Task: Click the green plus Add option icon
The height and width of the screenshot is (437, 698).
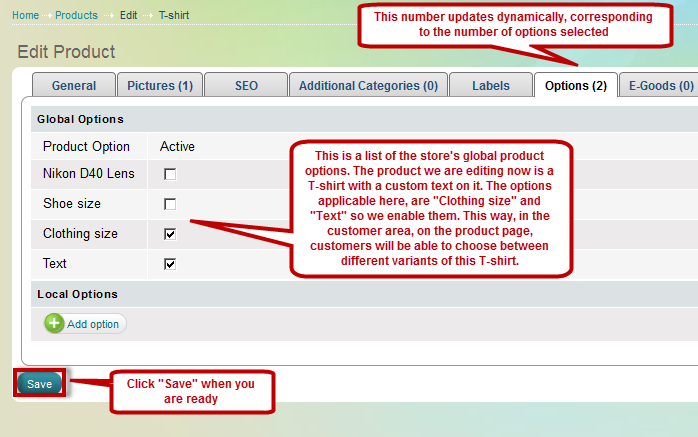Action: click(54, 324)
